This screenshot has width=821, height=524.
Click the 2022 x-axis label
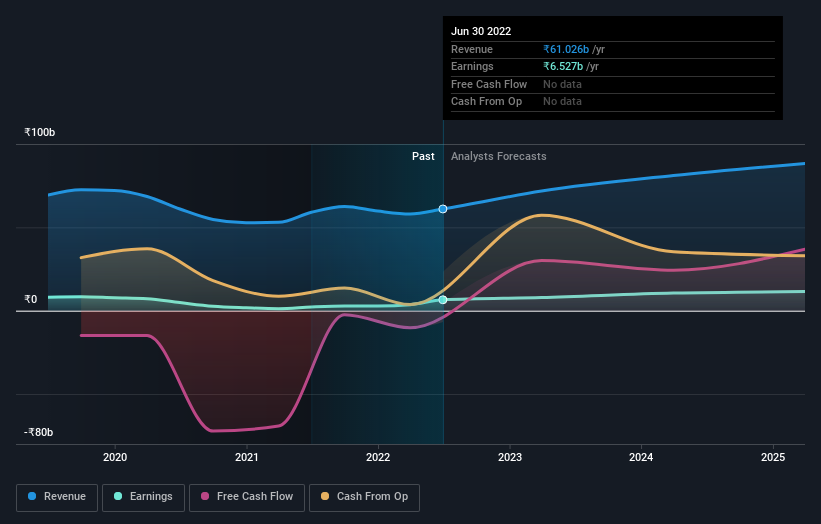coord(378,458)
